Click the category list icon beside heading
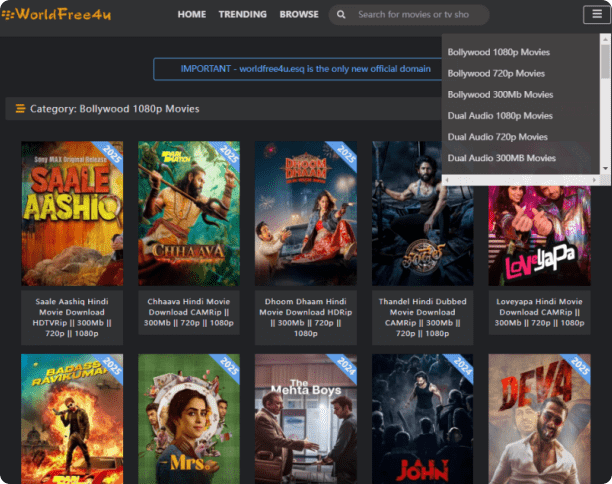This screenshot has width=612, height=484. tap(19, 109)
